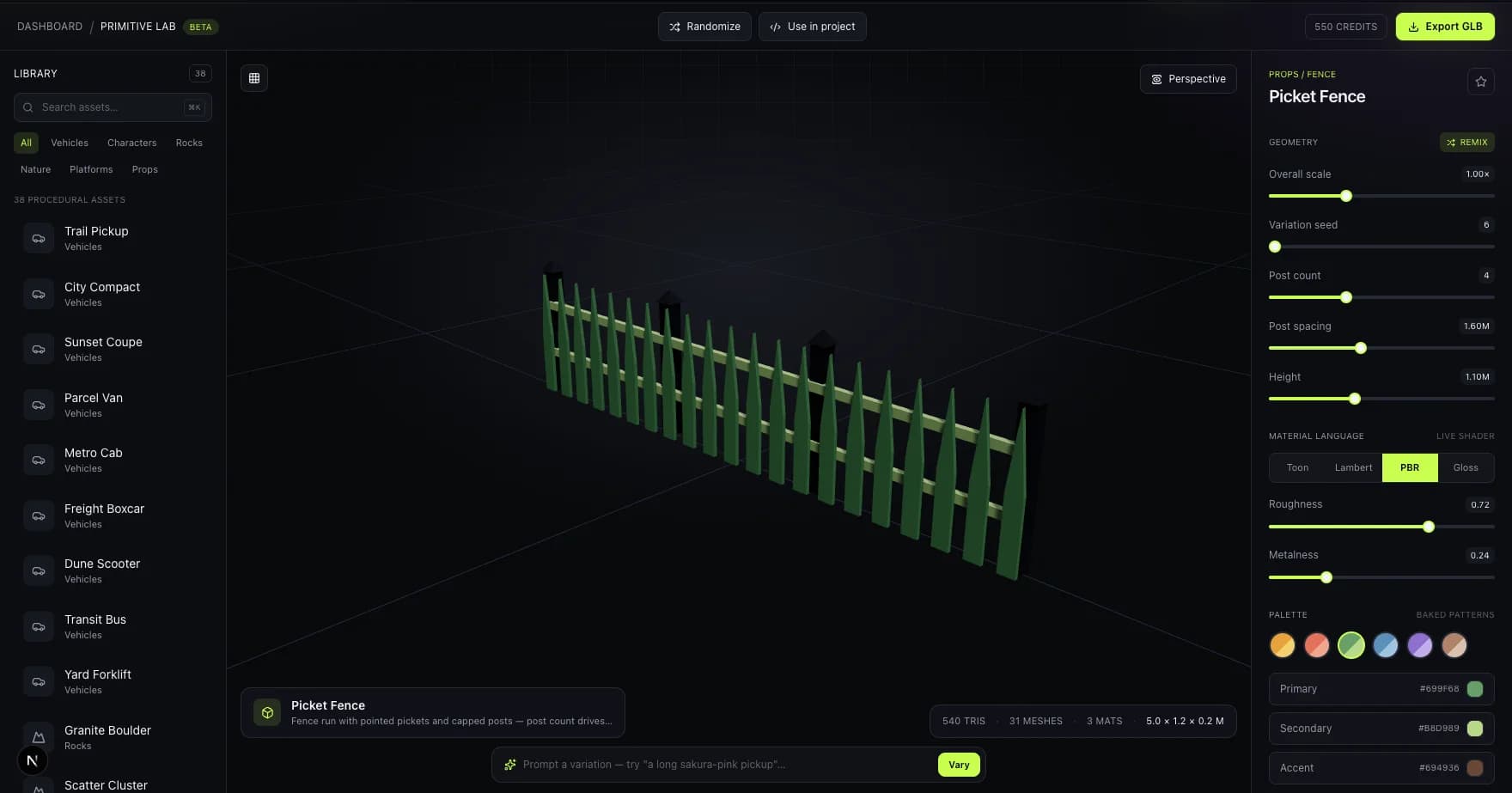The height and width of the screenshot is (793, 1512).
Task: Filter library by All
Action: [x=26, y=143]
